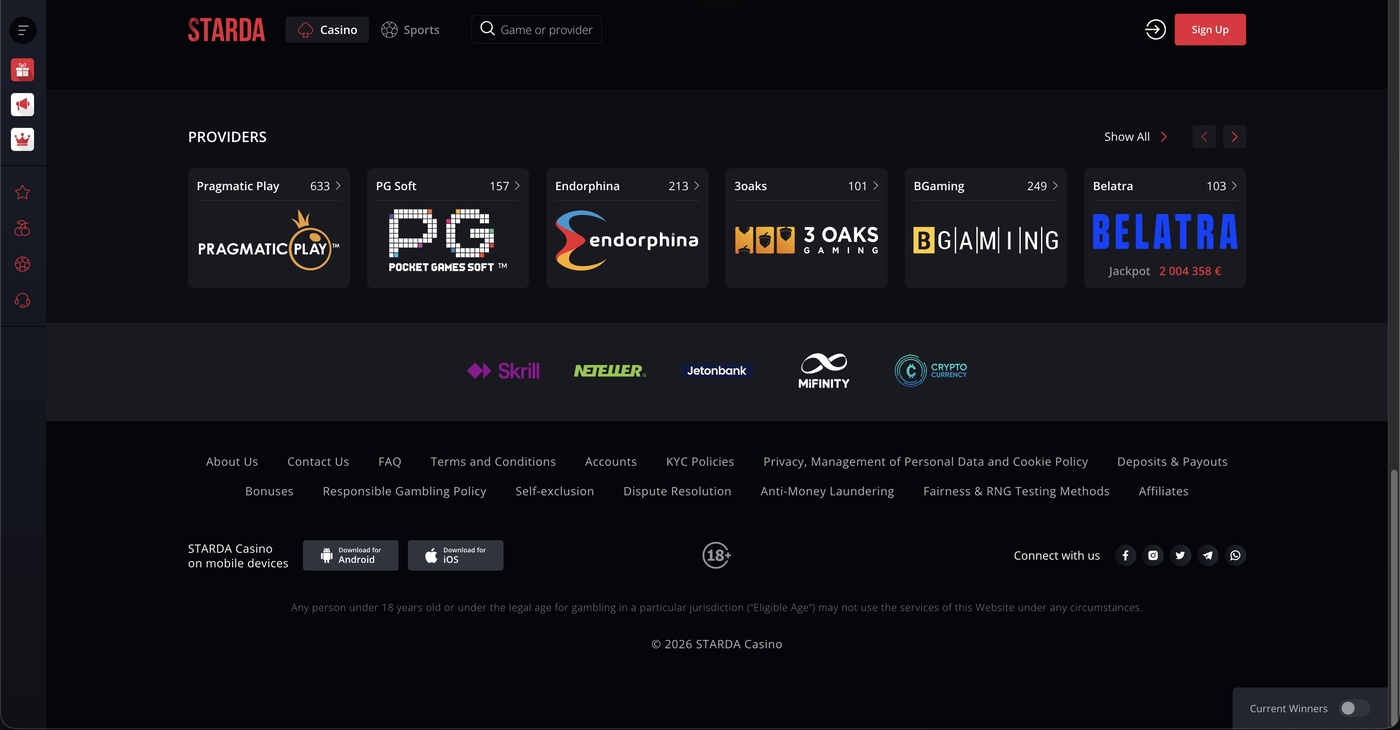Open the Contact Us footer link
The image size is (1400, 730).
tap(318, 462)
